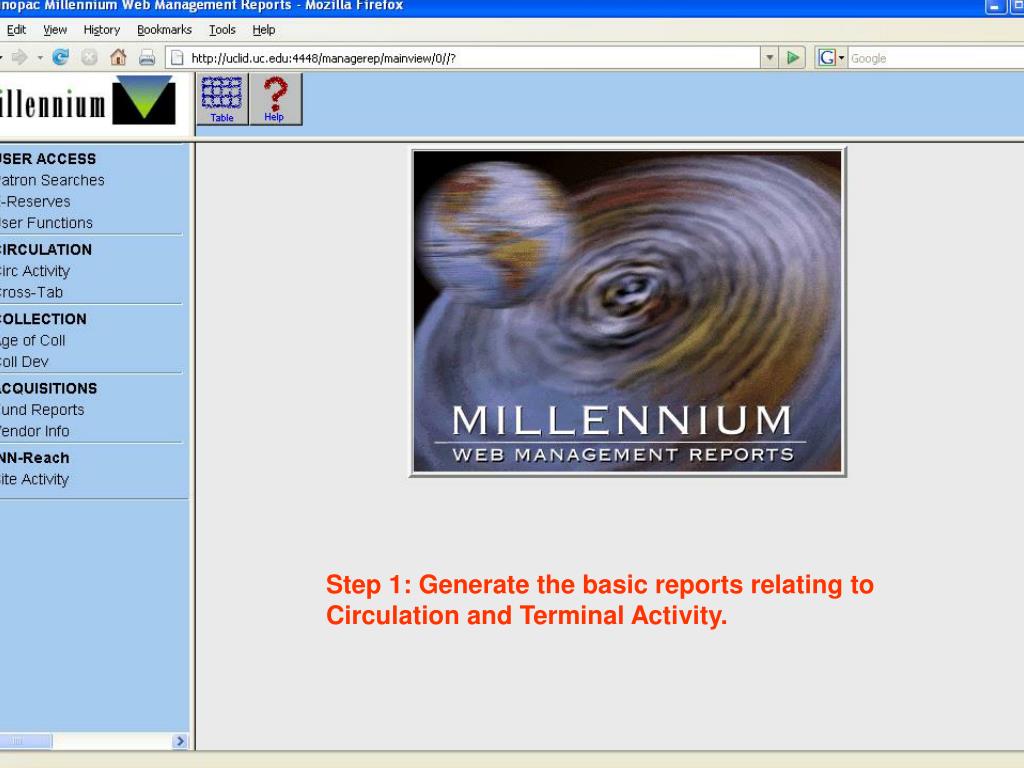Go to the browser home page icon

(x=118, y=57)
